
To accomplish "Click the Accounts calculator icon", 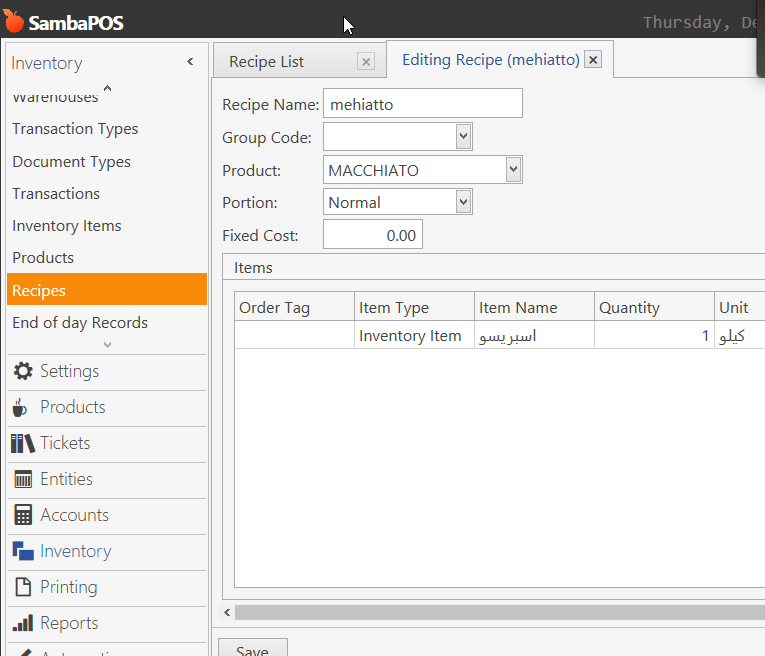I will click(23, 515).
